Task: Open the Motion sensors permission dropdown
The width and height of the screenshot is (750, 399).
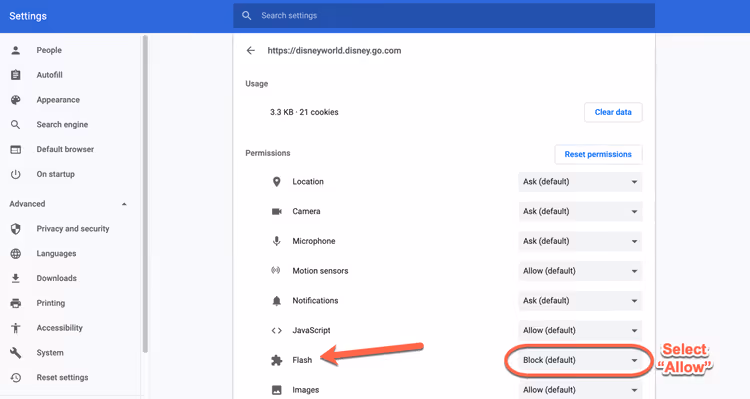Action: click(x=580, y=271)
